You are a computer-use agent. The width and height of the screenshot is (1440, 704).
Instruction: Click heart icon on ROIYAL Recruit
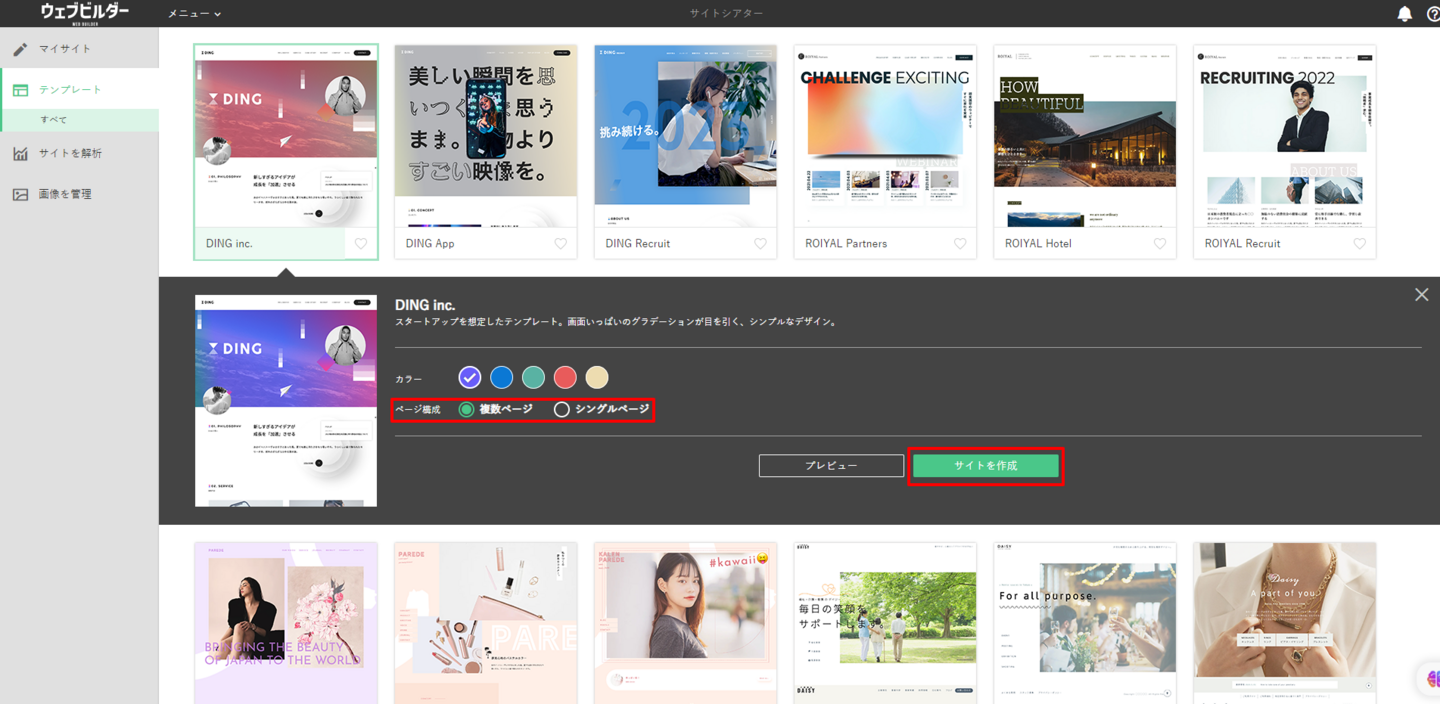pyautogui.click(x=1360, y=244)
